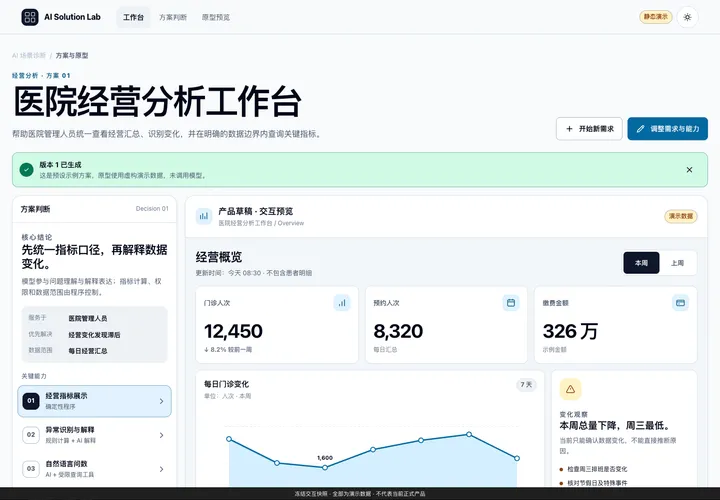Click the last data point on chart
The height and width of the screenshot is (500, 720).
coord(517,458)
